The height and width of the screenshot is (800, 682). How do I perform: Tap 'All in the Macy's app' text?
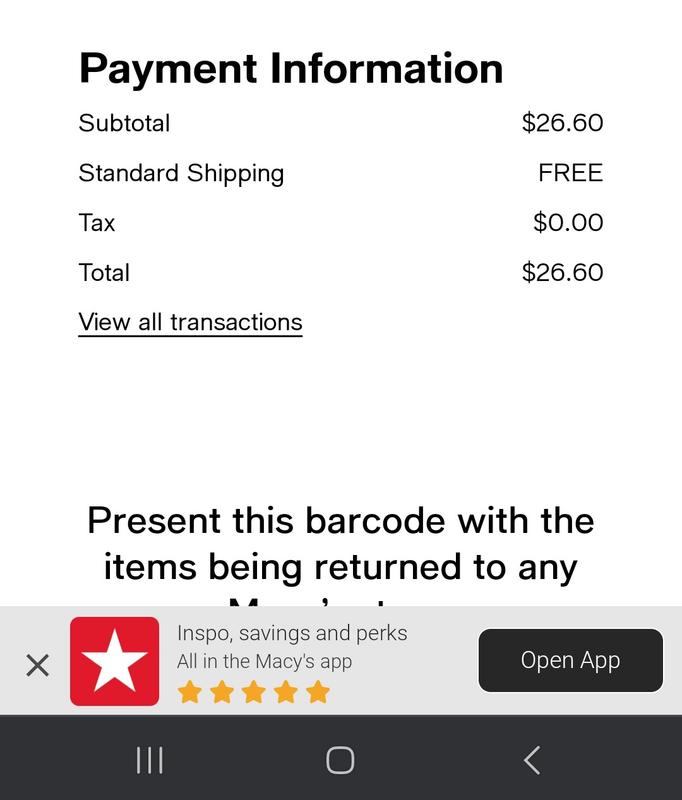tap(264, 661)
